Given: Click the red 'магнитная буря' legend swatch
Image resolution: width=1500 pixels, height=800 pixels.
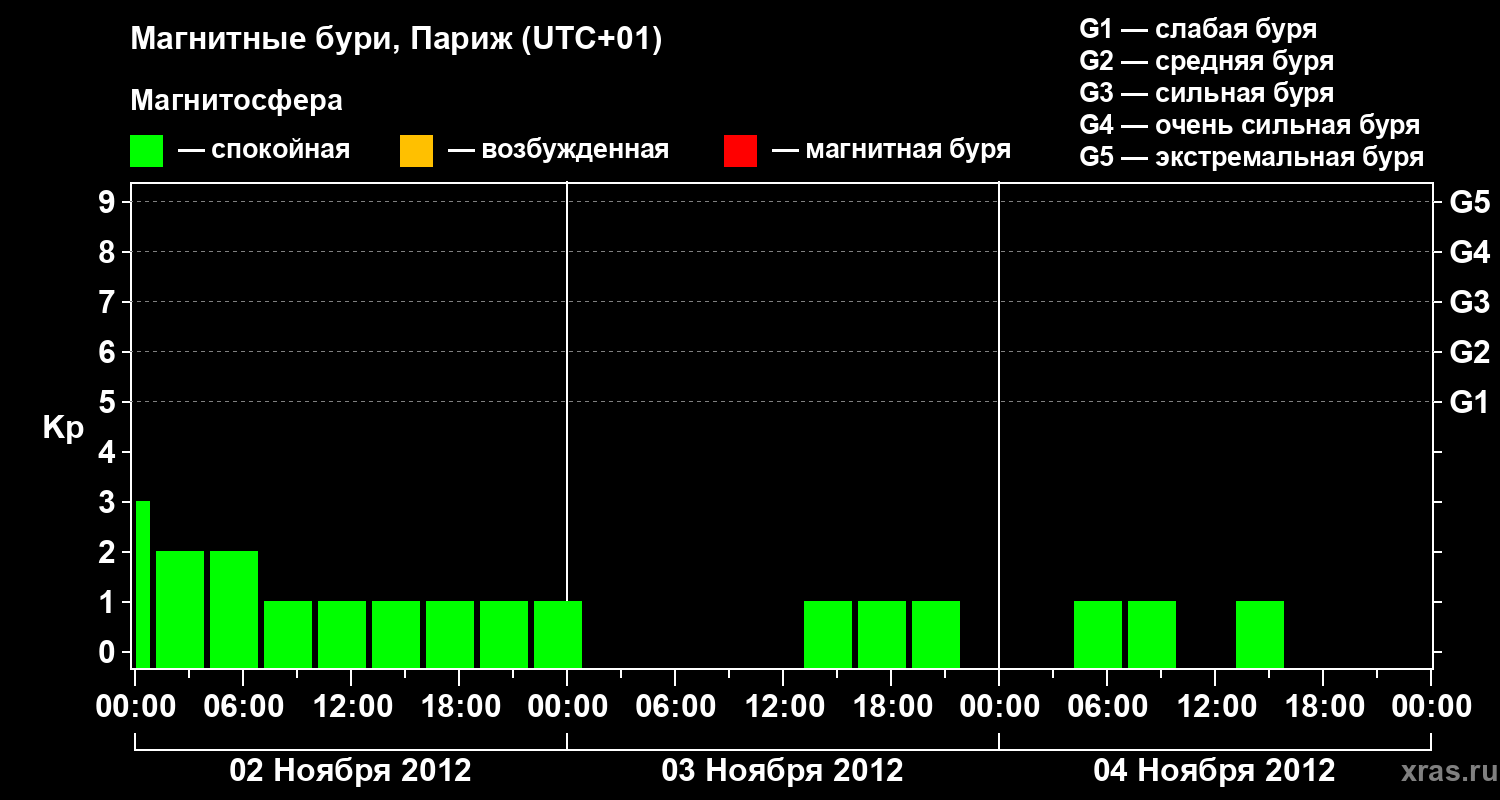Looking at the screenshot, I should coord(740,151).
